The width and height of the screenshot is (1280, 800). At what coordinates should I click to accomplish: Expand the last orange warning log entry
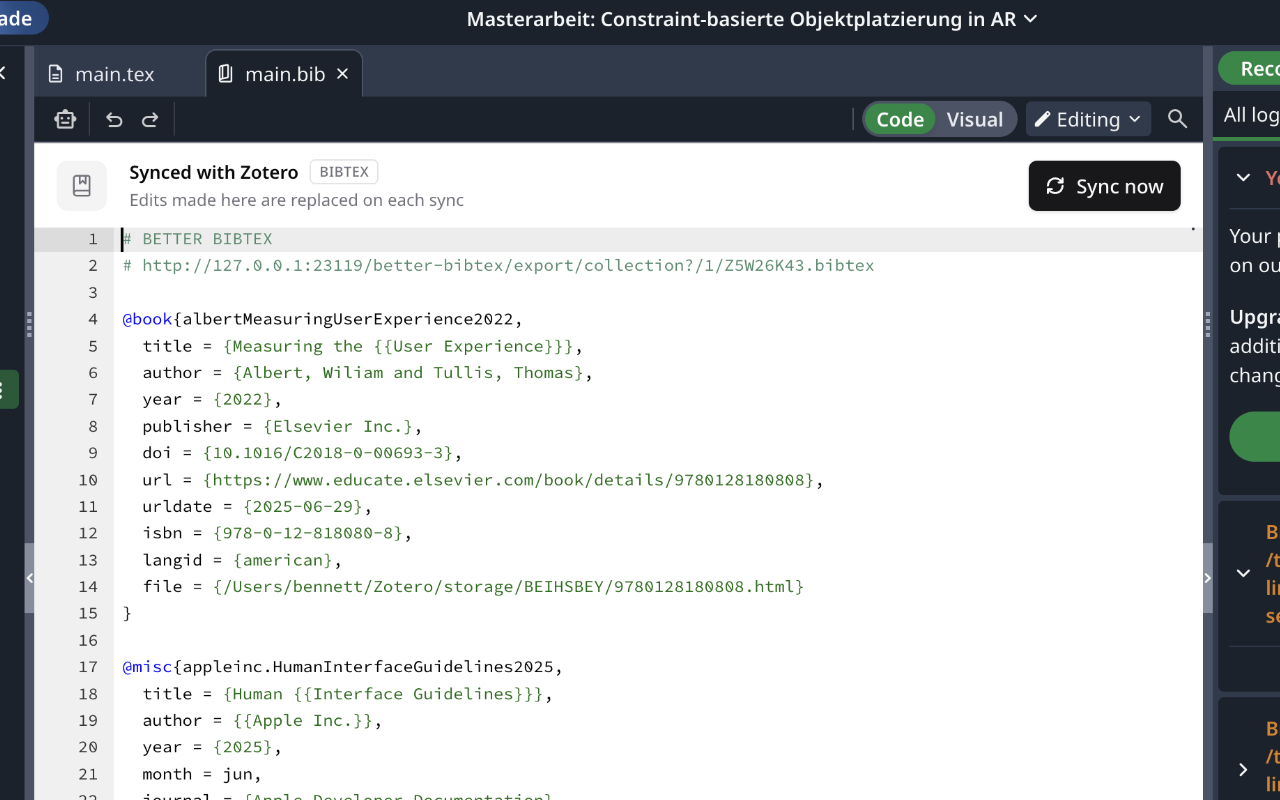coord(1243,769)
